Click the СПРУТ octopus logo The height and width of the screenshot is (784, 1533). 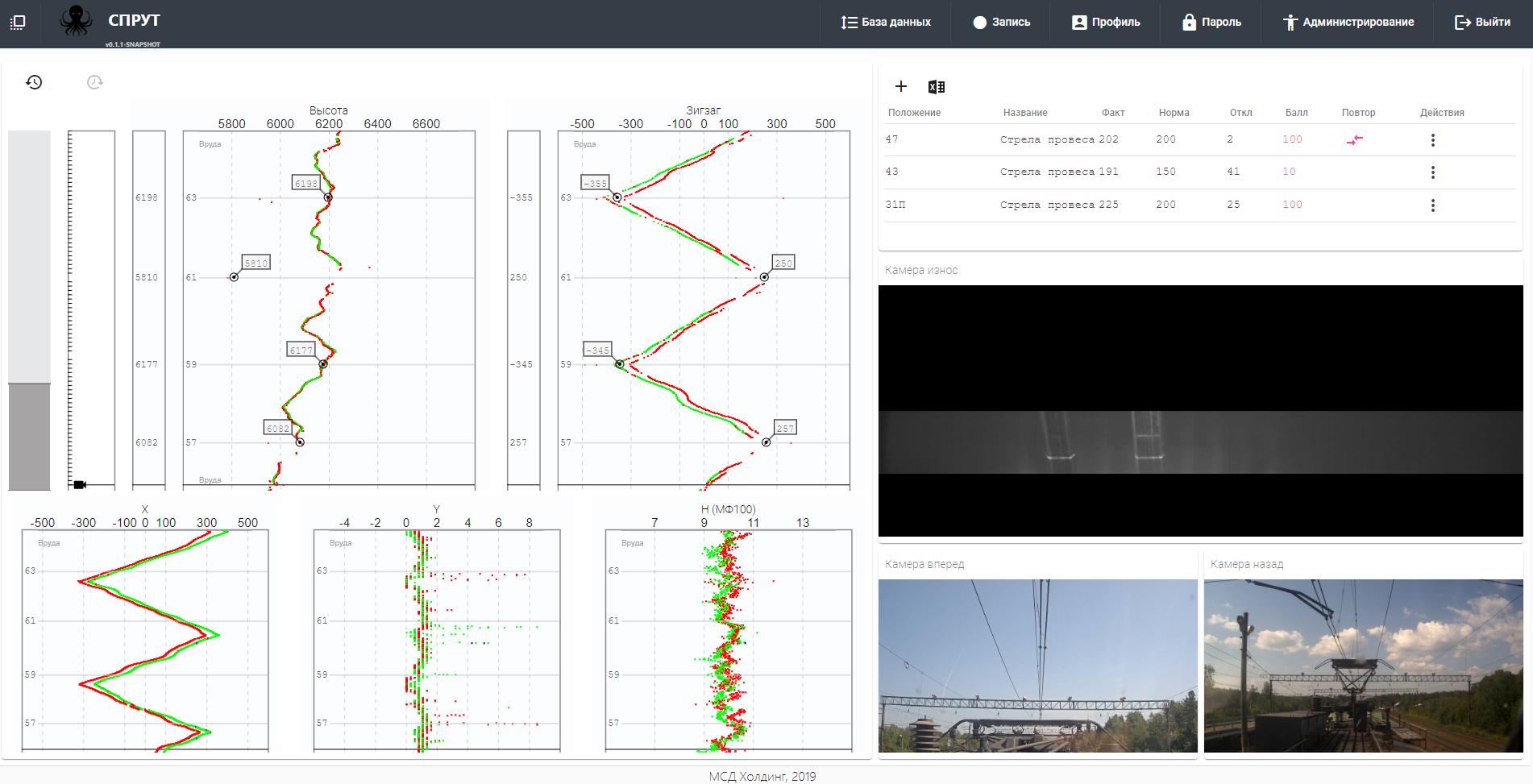pyautogui.click(x=77, y=21)
